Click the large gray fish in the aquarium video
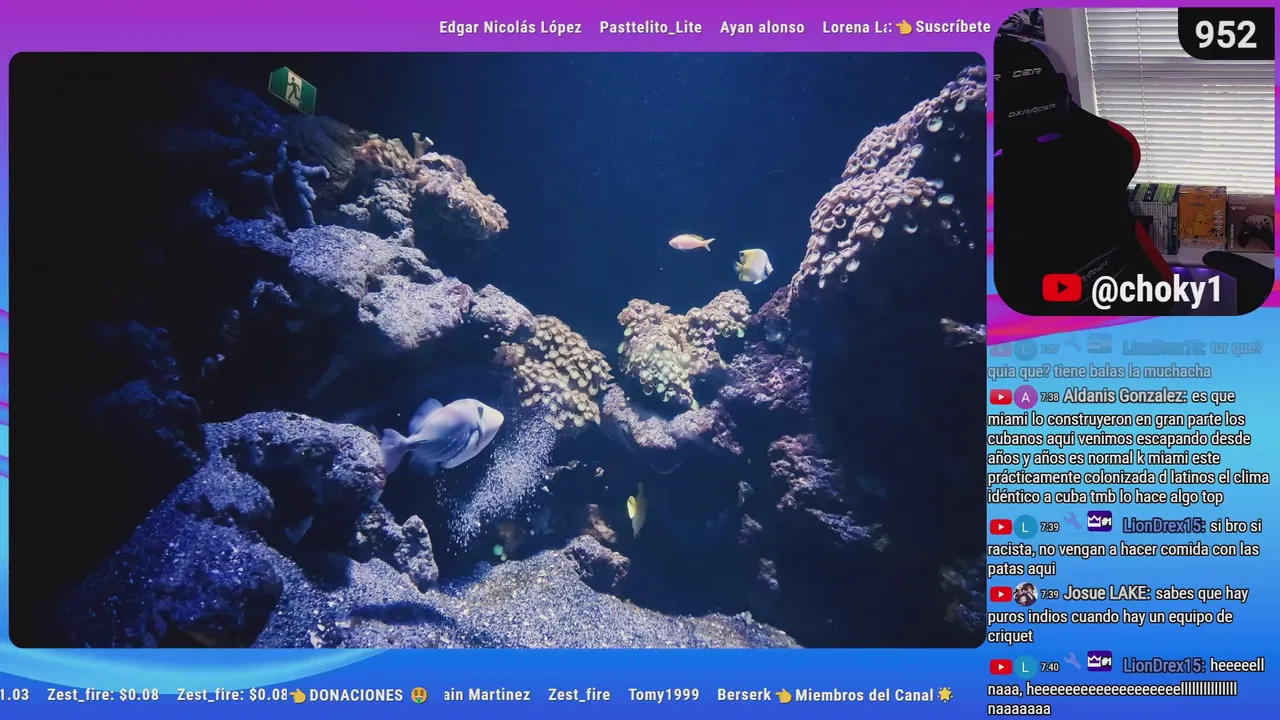This screenshot has width=1280, height=720. coord(441,433)
